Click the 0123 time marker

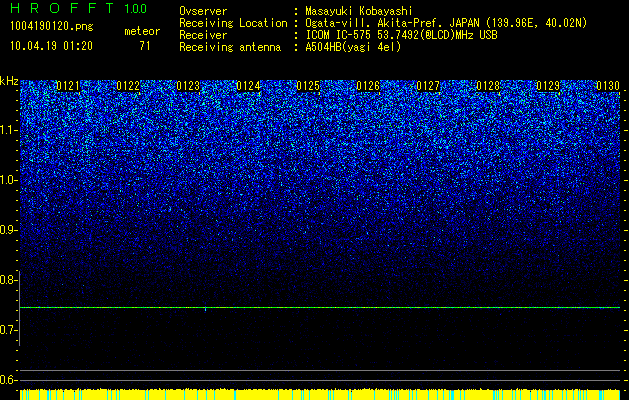[188, 86]
